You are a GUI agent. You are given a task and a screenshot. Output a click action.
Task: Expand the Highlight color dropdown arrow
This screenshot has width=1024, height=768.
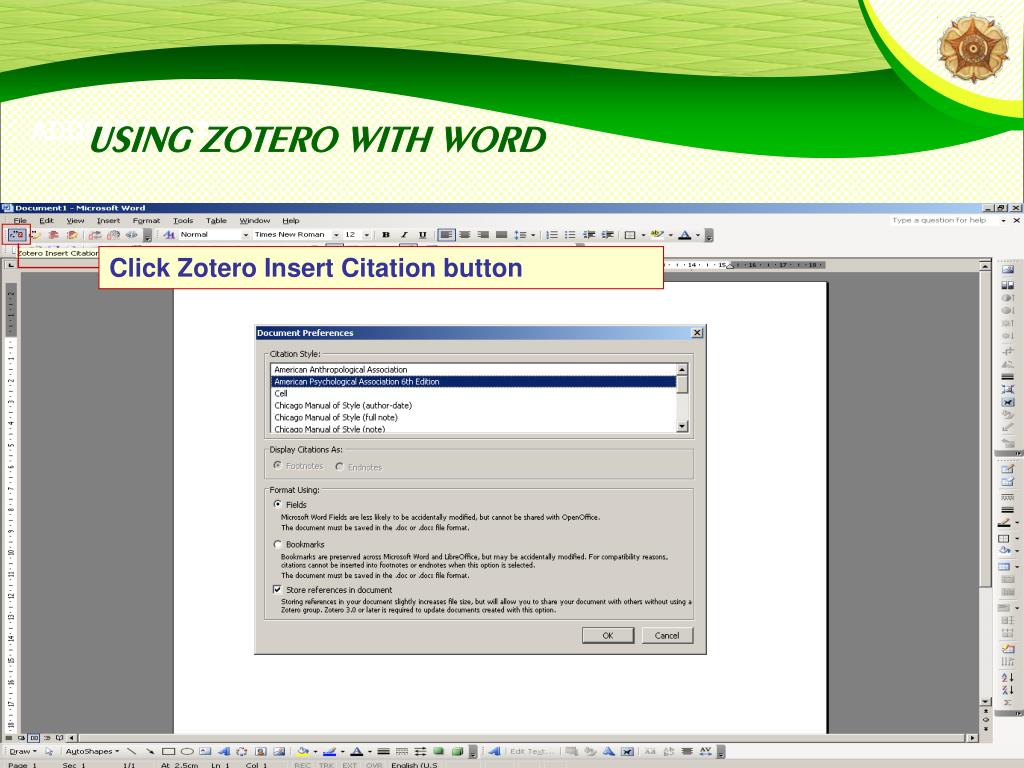(671, 235)
